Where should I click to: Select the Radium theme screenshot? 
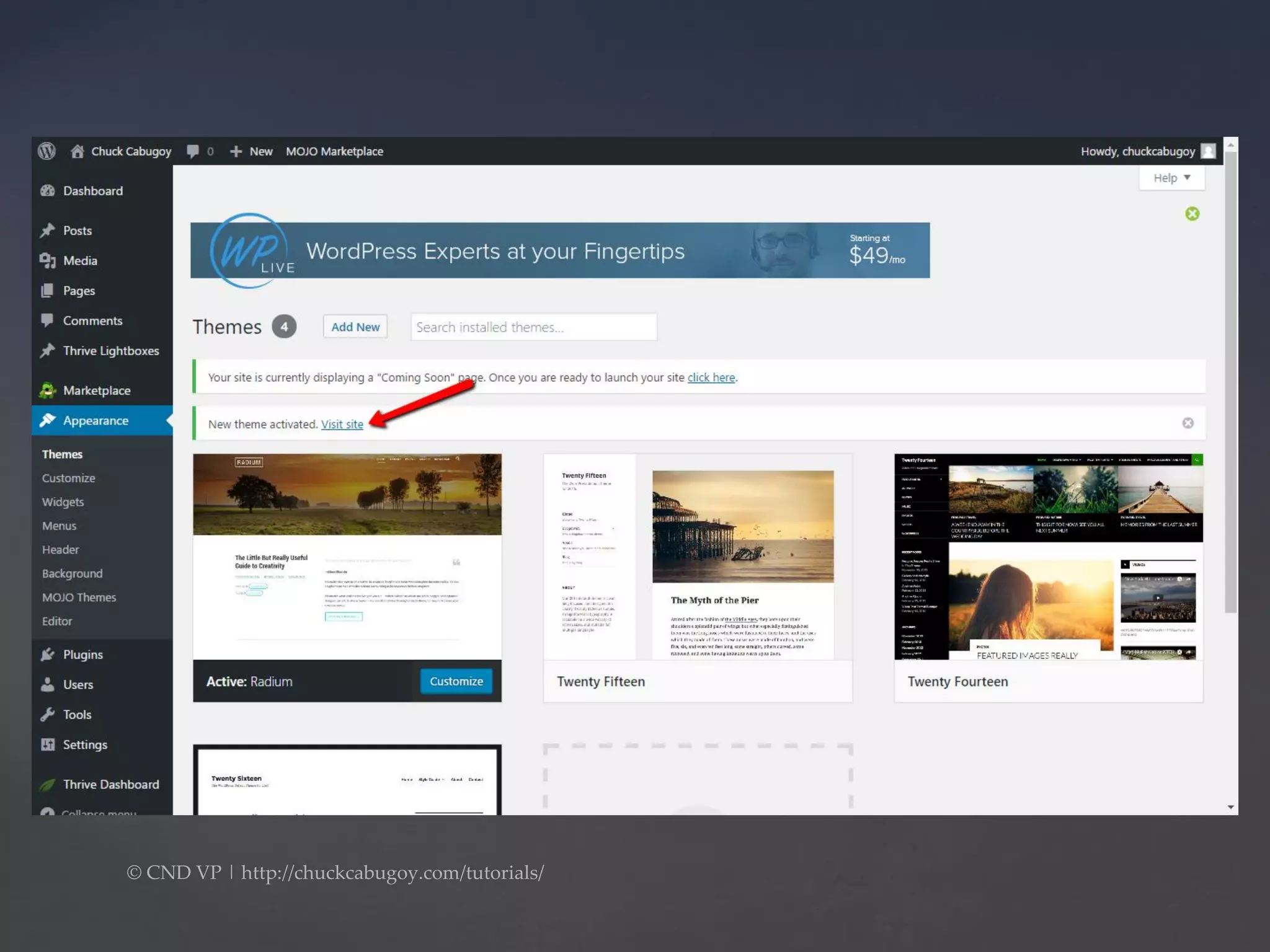click(x=347, y=556)
